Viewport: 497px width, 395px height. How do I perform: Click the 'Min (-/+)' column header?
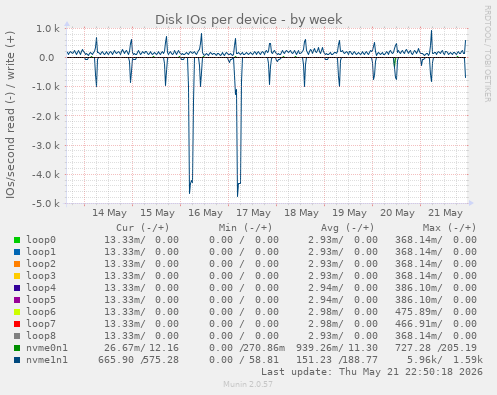click(x=245, y=228)
